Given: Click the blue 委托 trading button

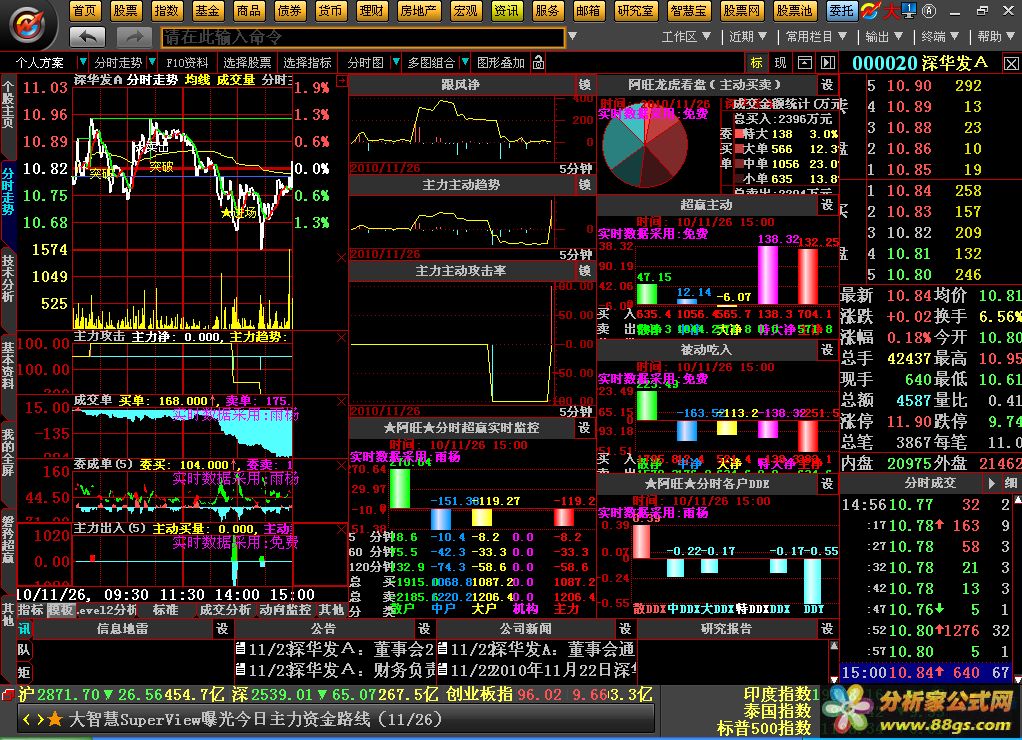Looking at the screenshot, I should [841, 10].
